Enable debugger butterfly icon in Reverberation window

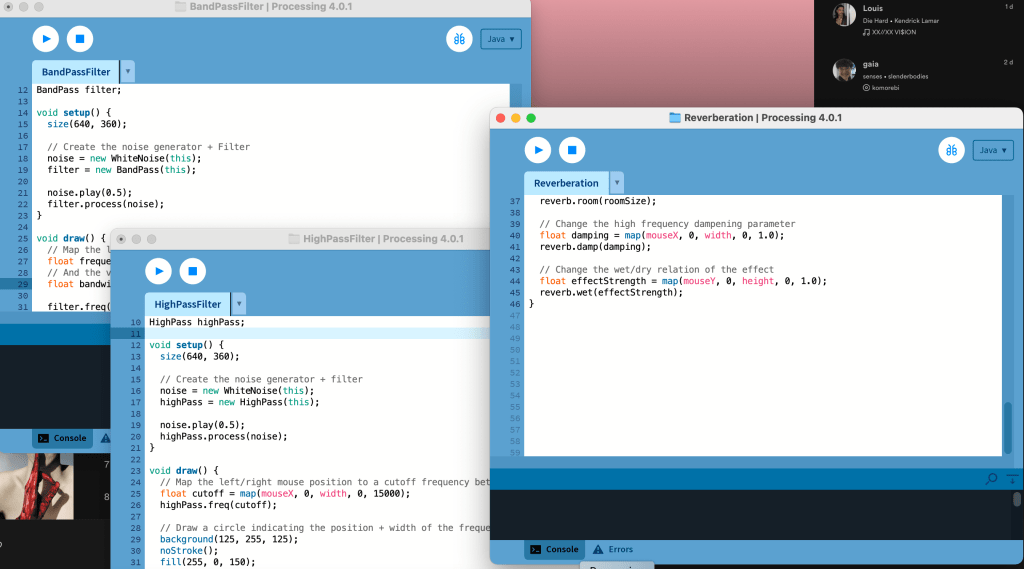(951, 150)
